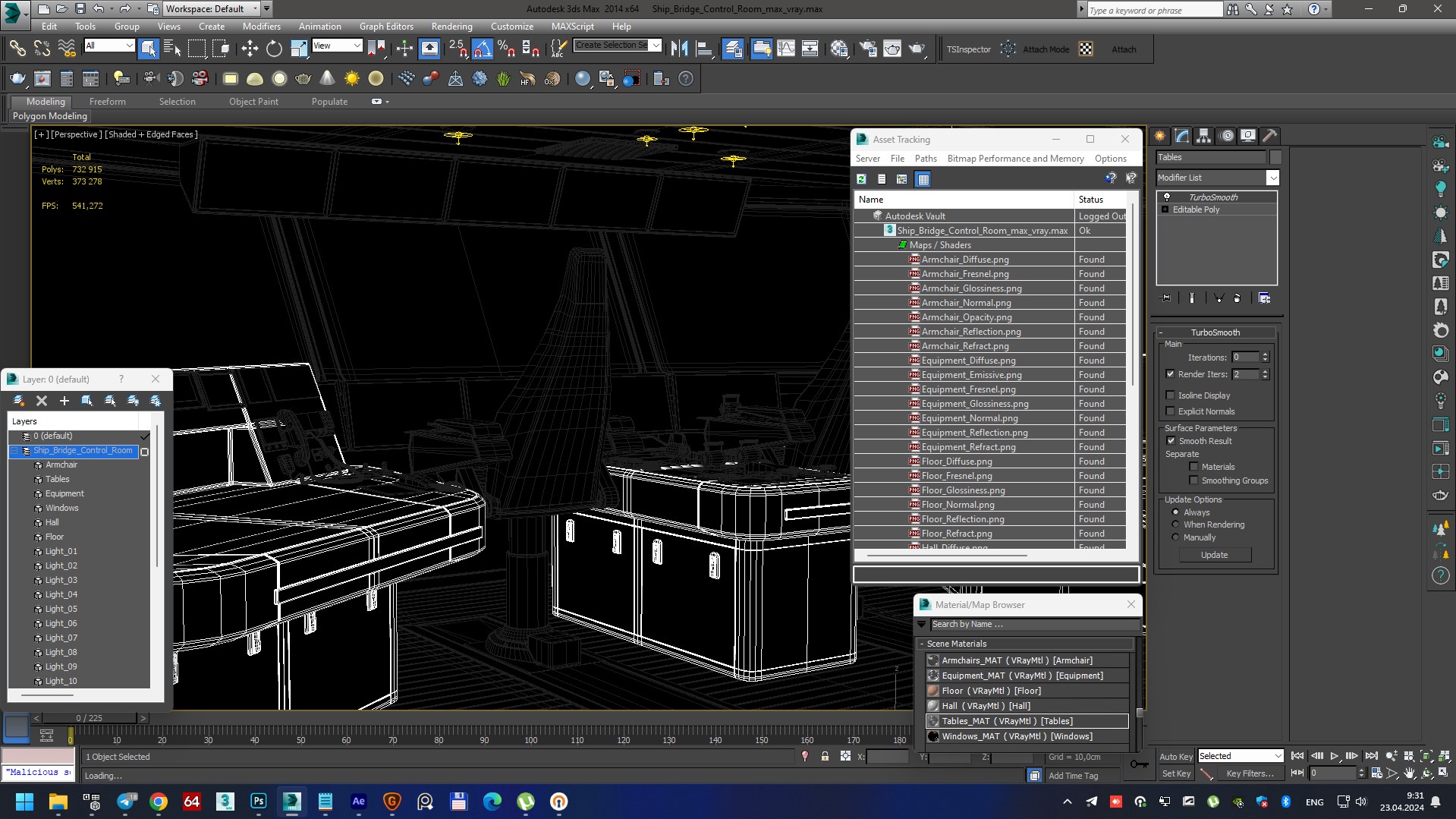Click the time slider 0 / 225
The height and width of the screenshot is (819, 1456).
90,717
